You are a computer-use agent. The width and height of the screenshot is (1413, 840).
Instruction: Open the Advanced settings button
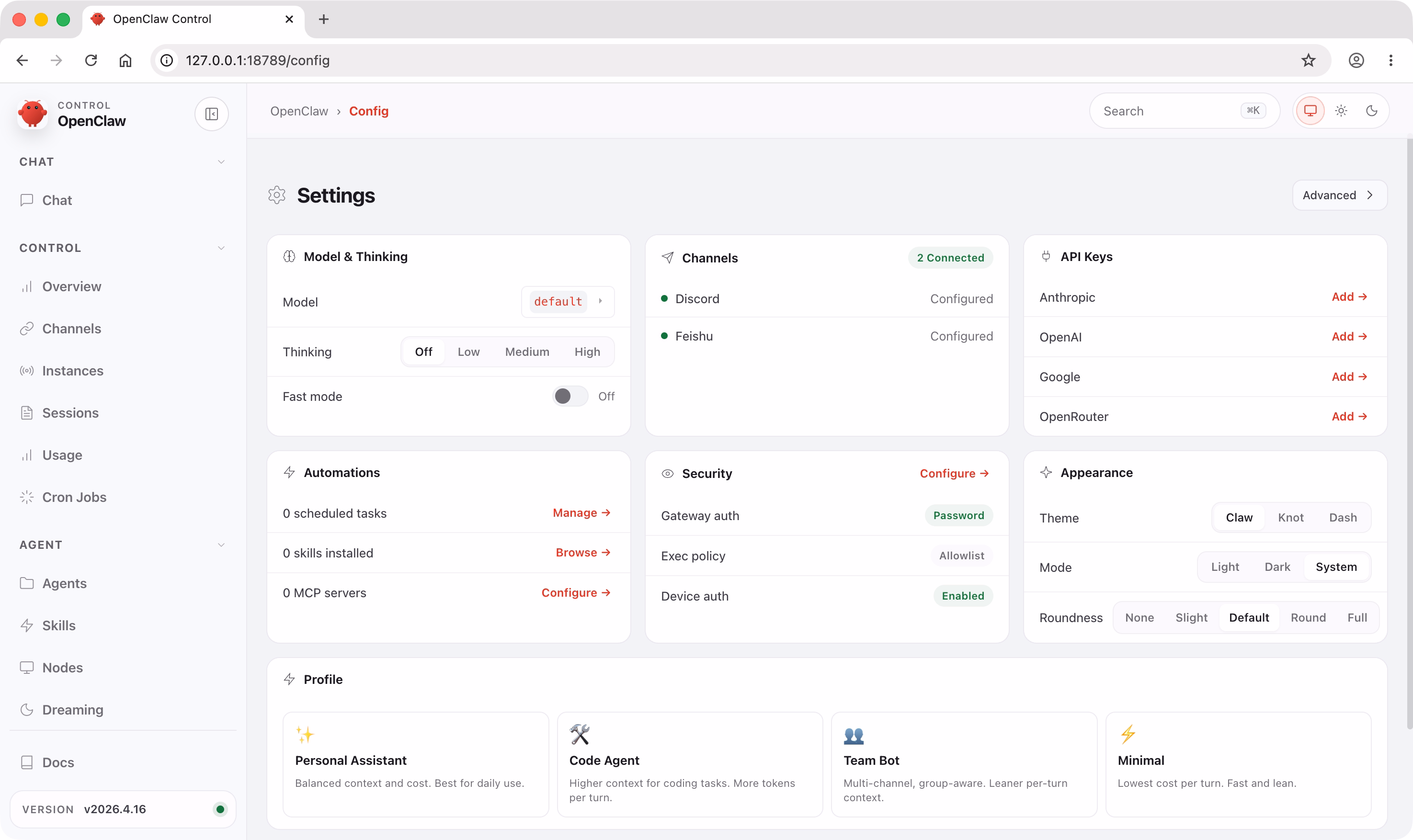[x=1339, y=195]
